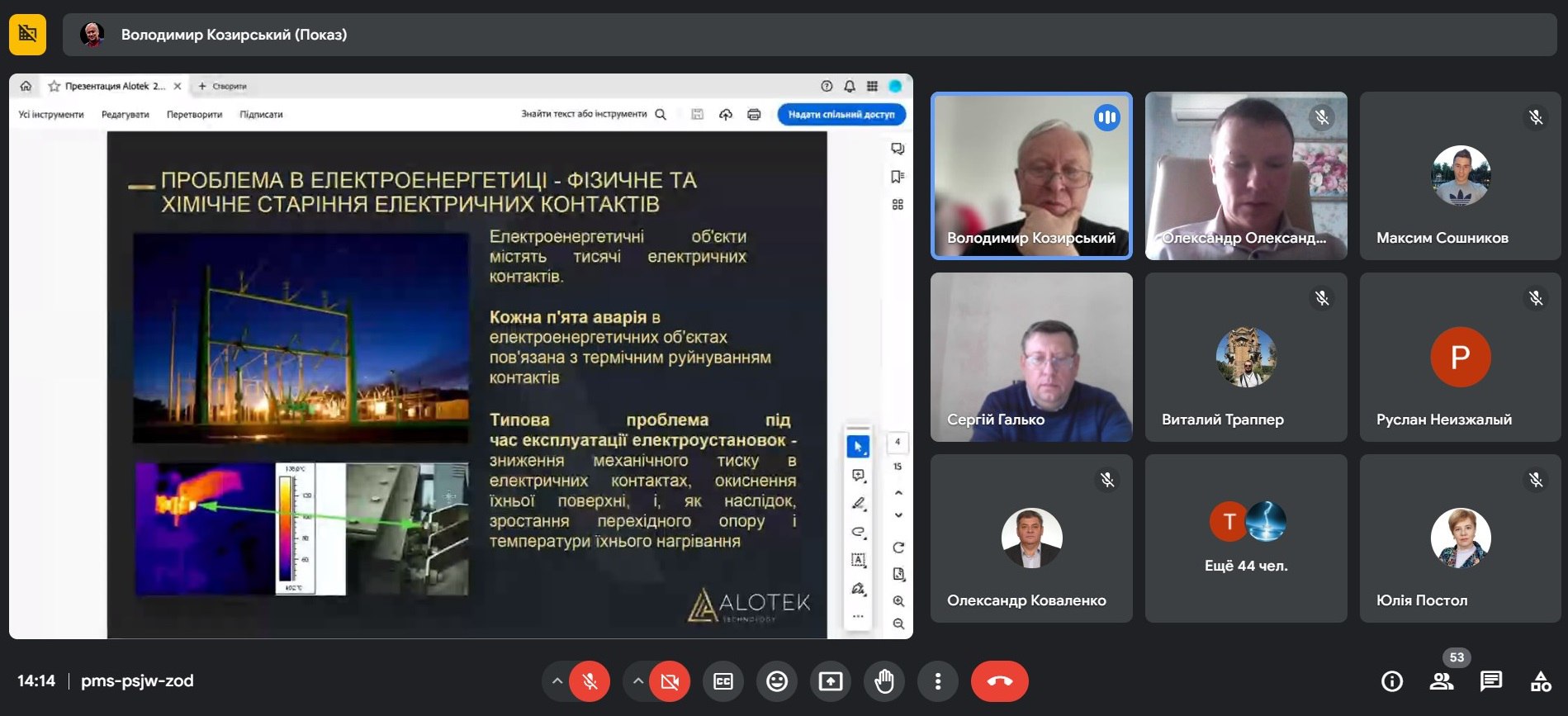Expand audio settings chevron beside microphone
The height and width of the screenshot is (716, 1568).
click(557, 681)
